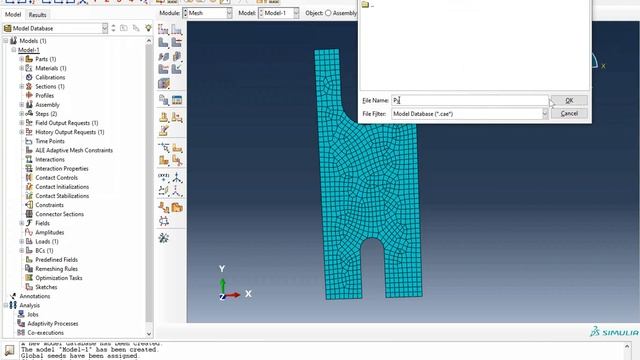Open the mesh part manager table icon
The width and height of the screenshot is (640, 360).
pos(177,100)
